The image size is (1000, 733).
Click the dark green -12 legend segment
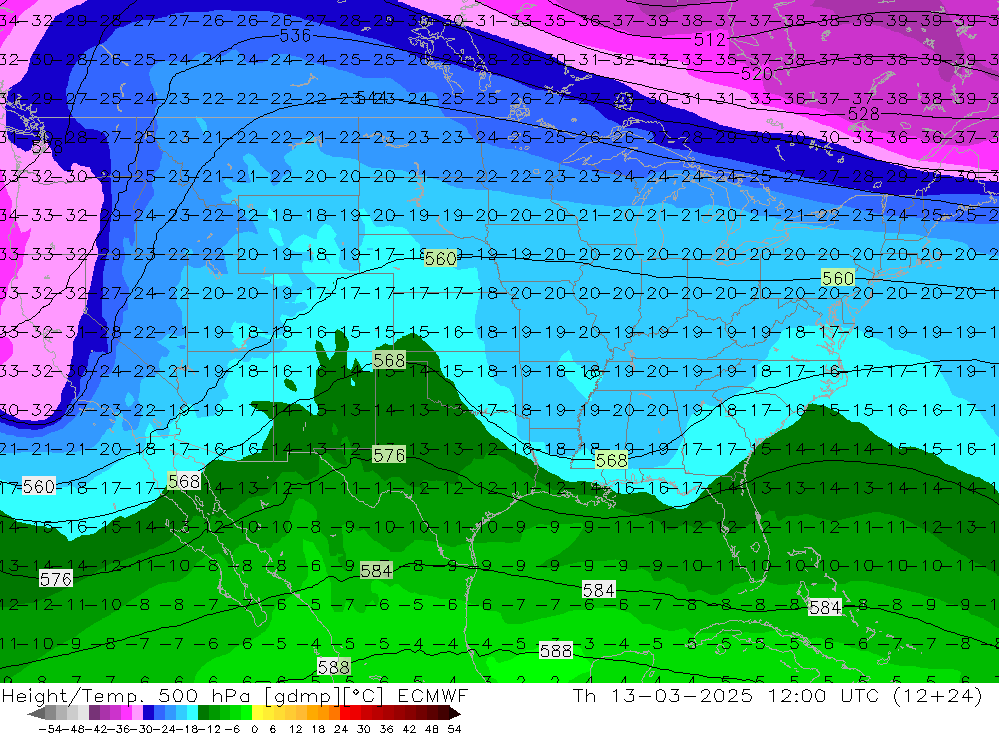pyautogui.click(x=203, y=713)
